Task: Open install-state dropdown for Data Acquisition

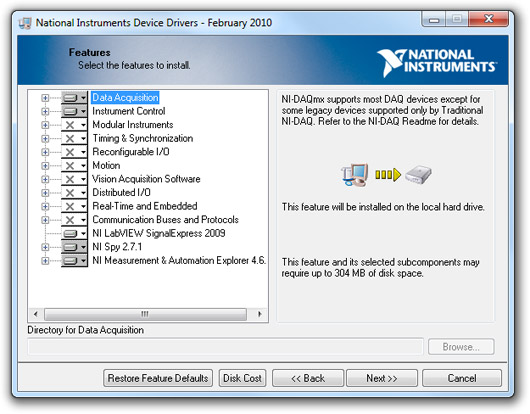Action: coord(74,98)
